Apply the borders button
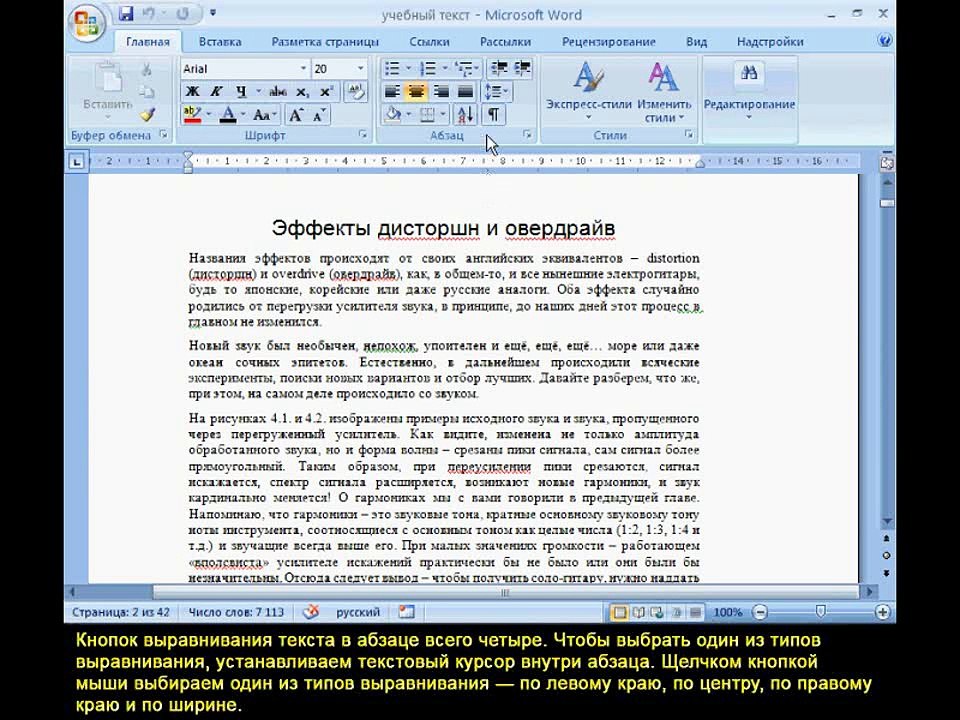960x720 pixels. point(427,114)
